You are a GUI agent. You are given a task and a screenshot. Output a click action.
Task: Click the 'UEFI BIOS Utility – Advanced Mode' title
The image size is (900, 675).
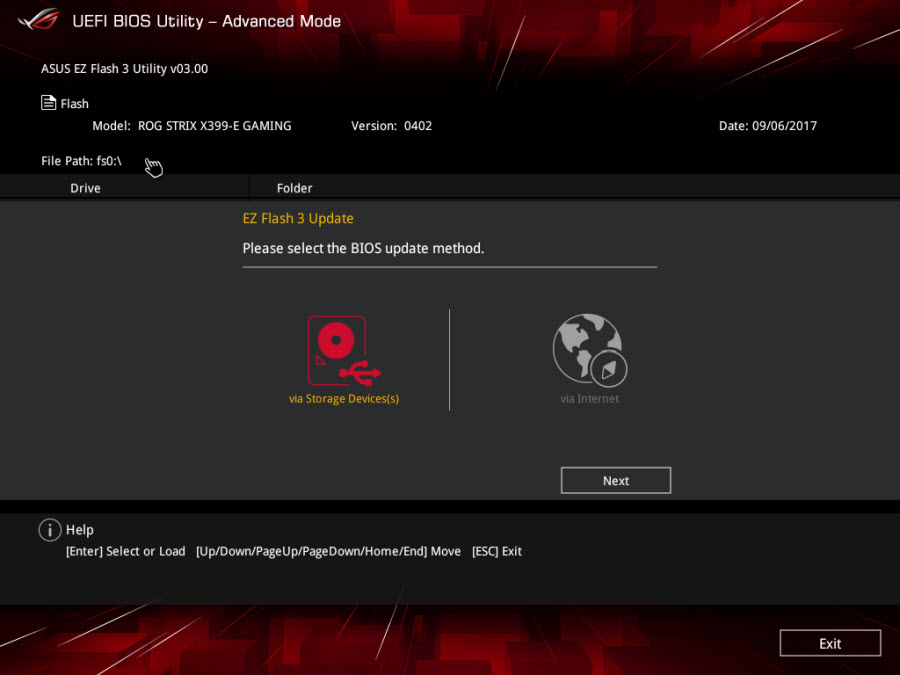tap(207, 21)
